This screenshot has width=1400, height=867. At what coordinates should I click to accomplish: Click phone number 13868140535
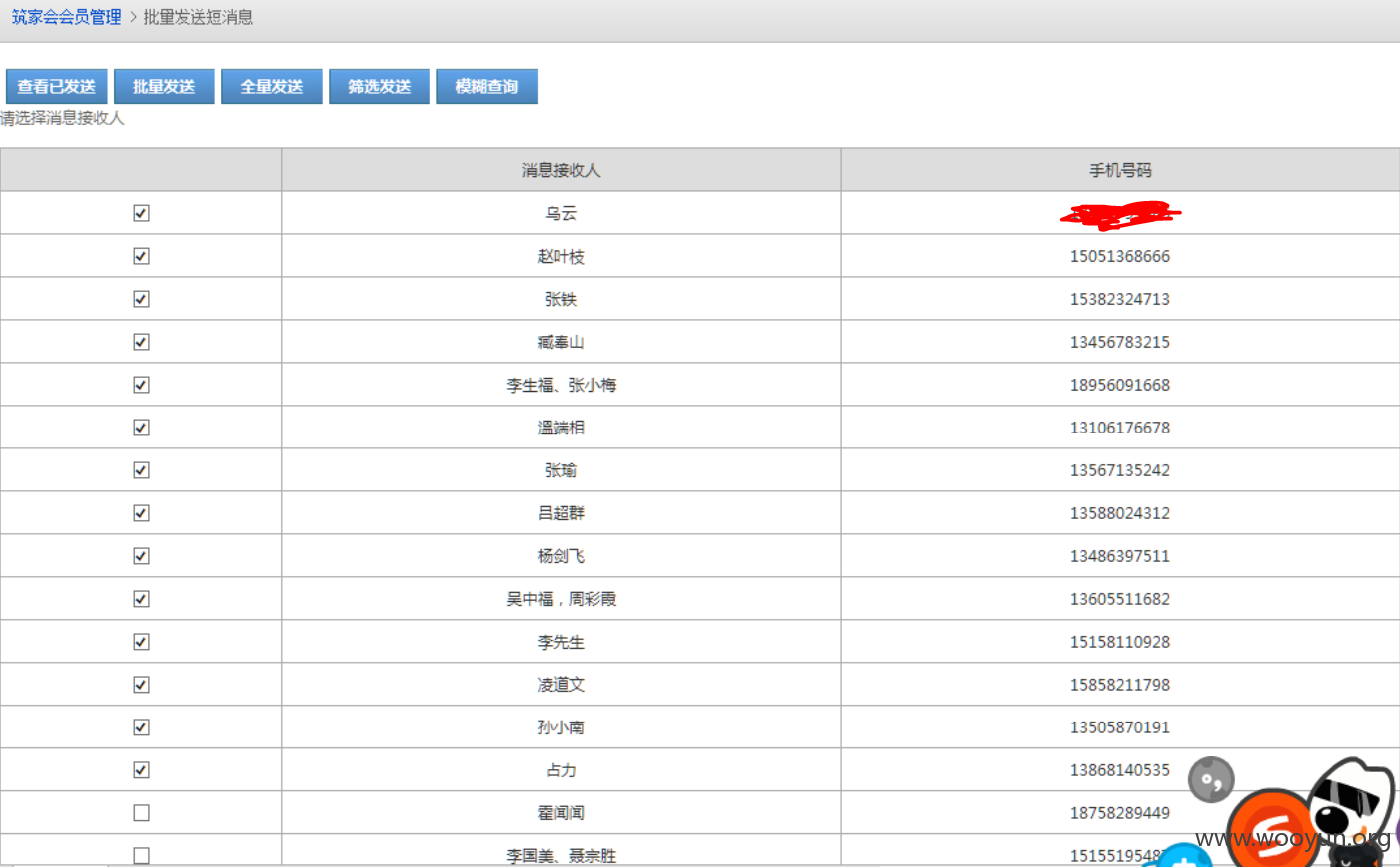point(1120,770)
